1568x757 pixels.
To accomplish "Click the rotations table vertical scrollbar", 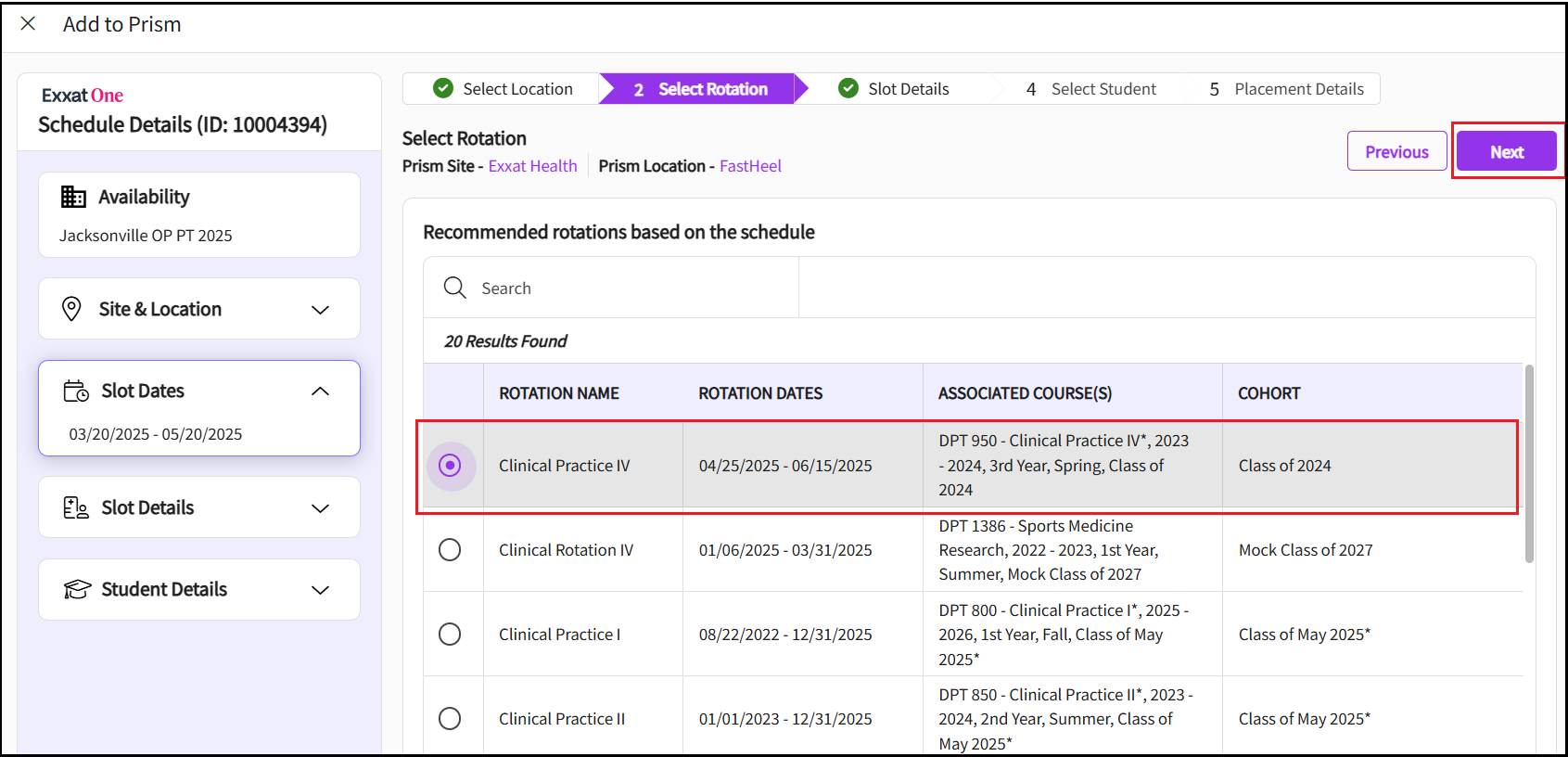I will pyautogui.click(x=1529, y=464).
